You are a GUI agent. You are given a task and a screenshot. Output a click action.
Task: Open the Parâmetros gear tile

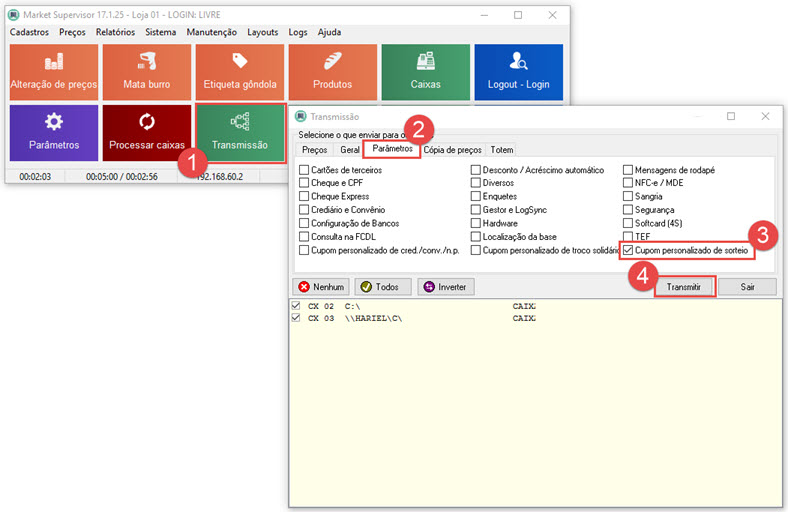click(x=54, y=133)
